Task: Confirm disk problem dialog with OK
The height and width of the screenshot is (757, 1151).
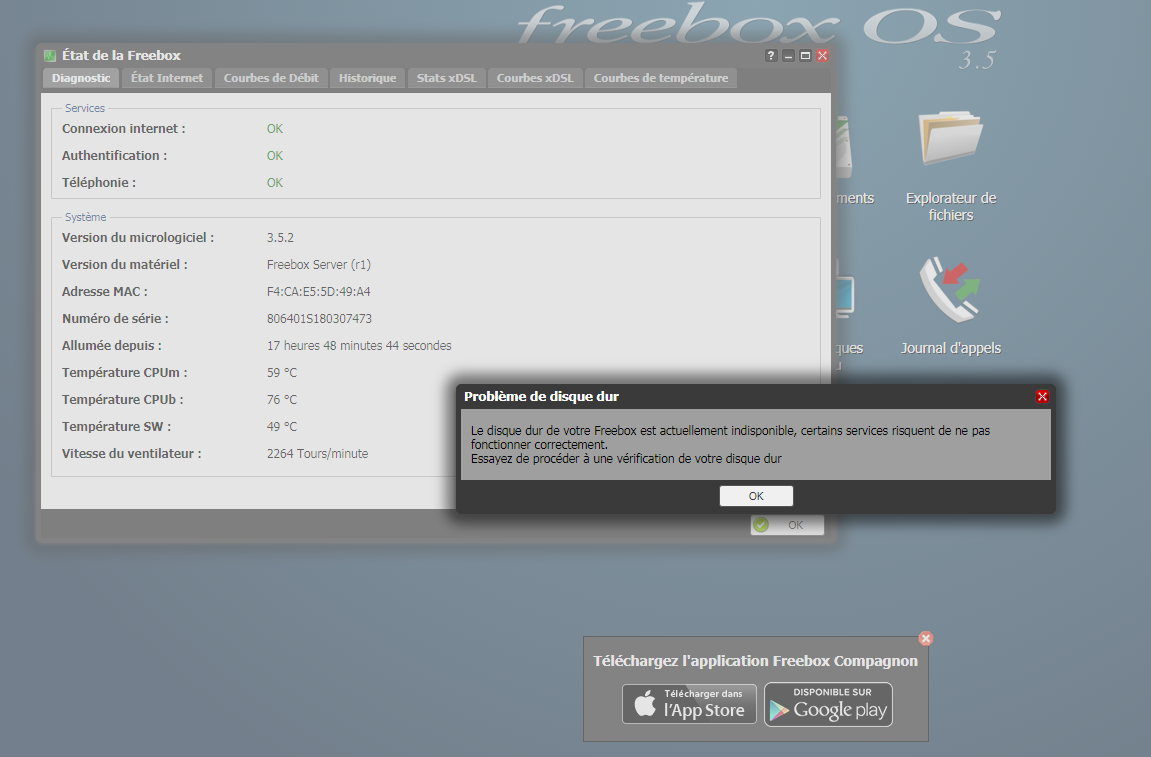Action: (x=756, y=496)
